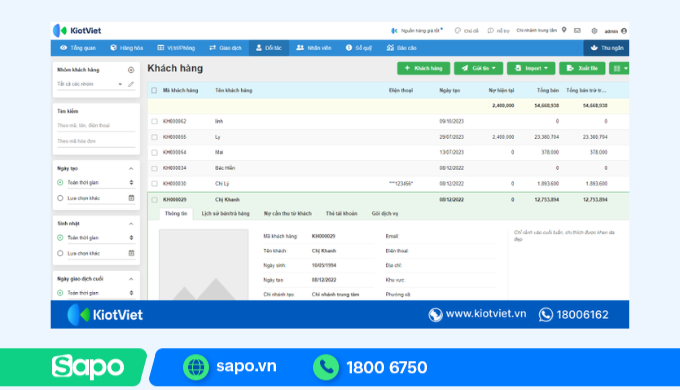Focus Theo mã hóa đơn search field

tap(96, 141)
